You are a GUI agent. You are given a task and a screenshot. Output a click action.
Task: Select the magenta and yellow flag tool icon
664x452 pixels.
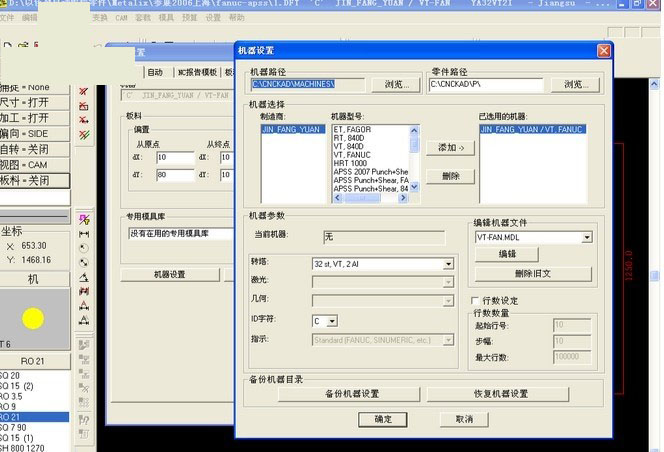tap(84, 219)
